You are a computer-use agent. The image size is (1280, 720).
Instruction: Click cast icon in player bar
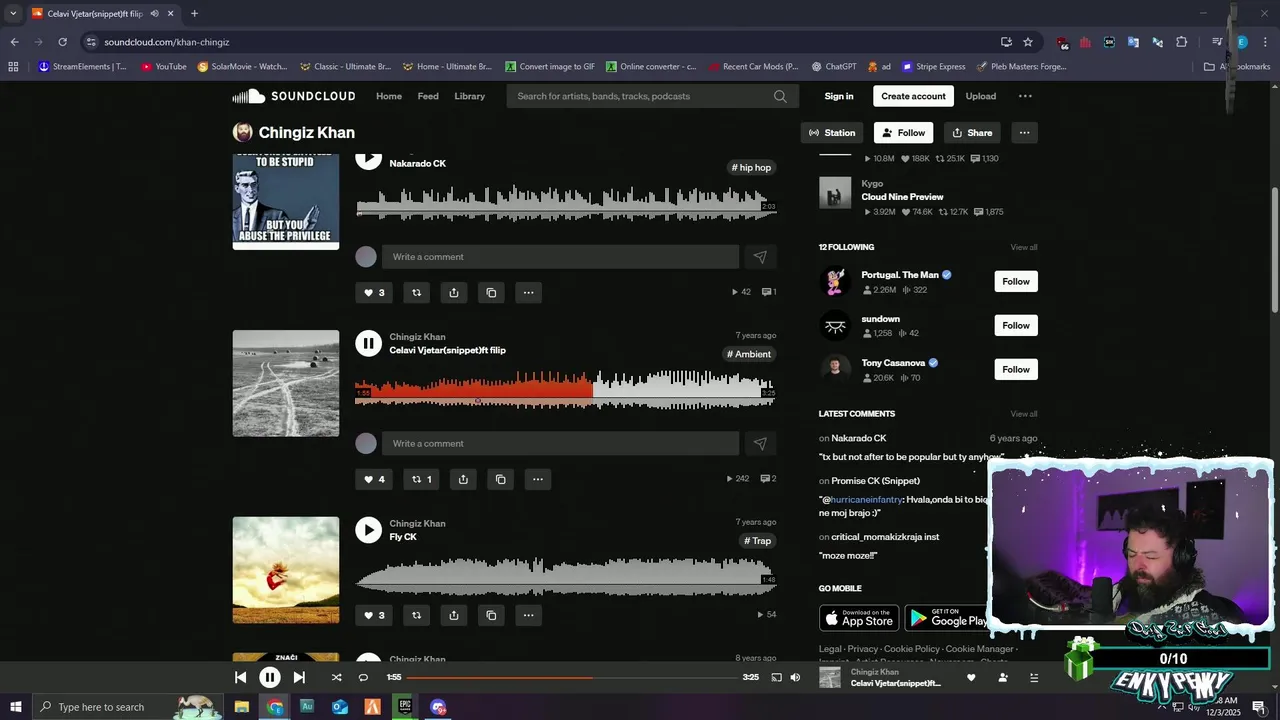coord(776,677)
